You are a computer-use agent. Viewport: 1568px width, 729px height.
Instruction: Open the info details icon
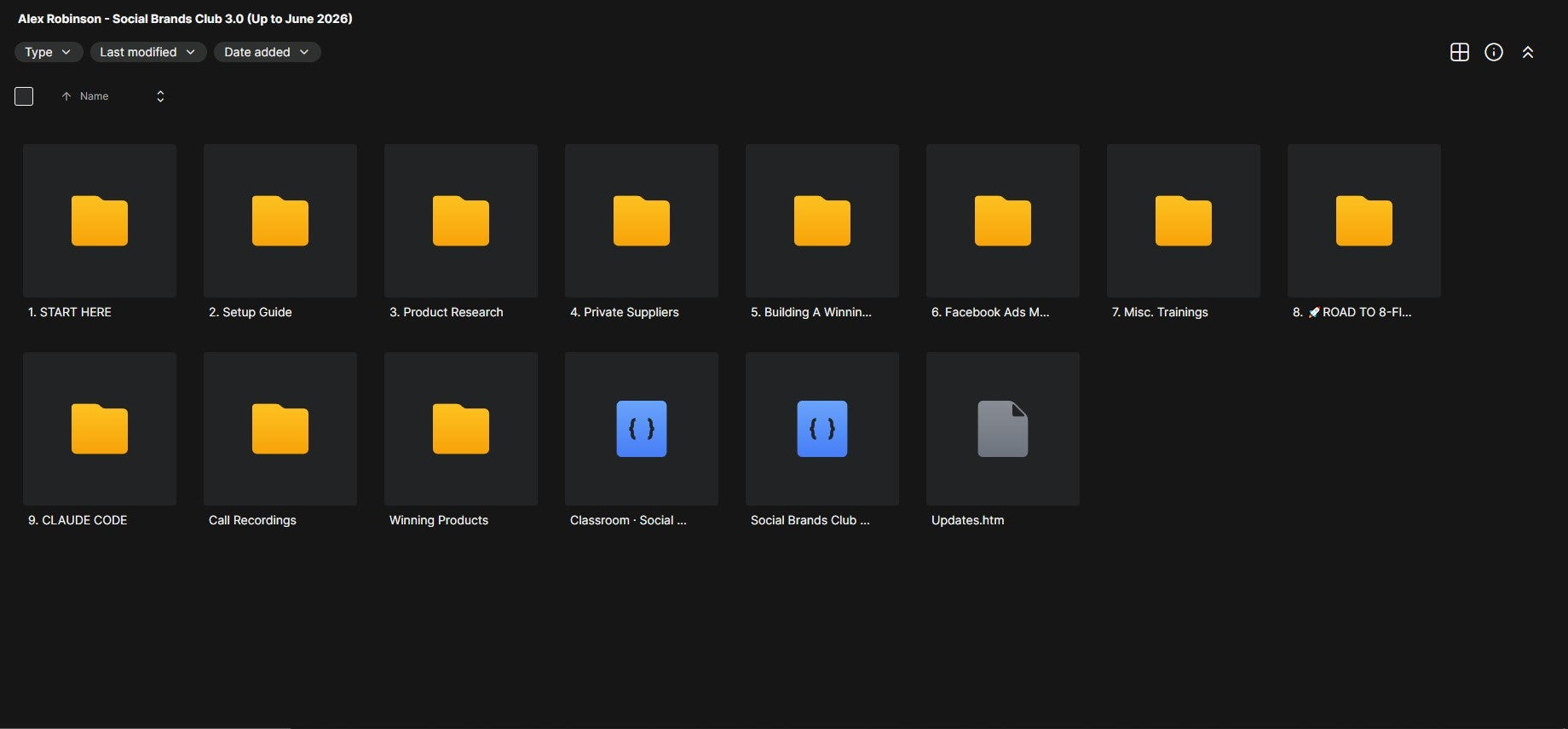pyautogui.click(x=1493, y=52)
